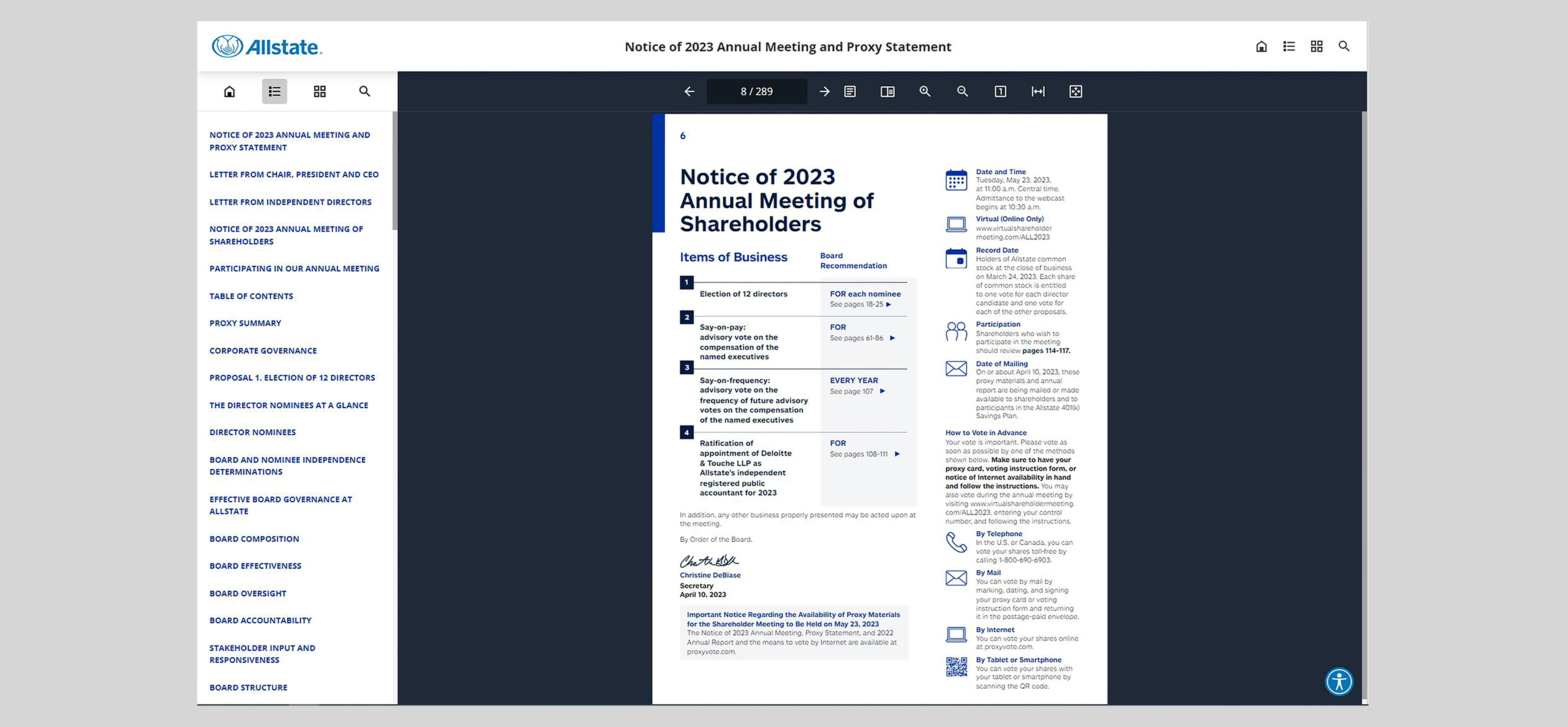
Task: Open Effective Board Governance at Allstate
Action: point(281,506)
